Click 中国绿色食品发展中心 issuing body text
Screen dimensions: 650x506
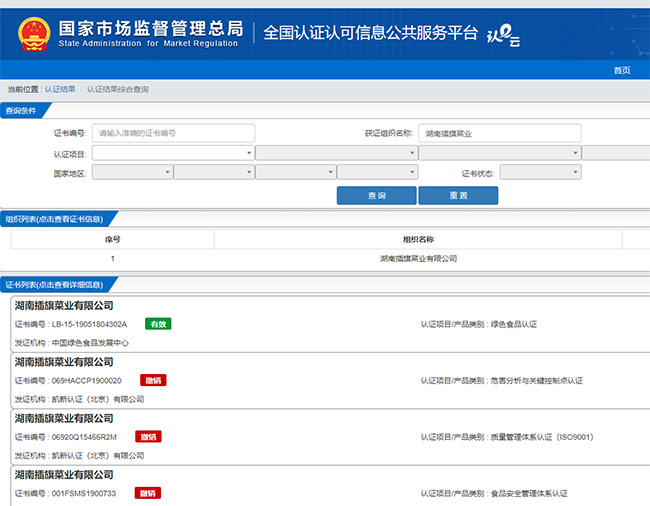[x=90, y=343]
